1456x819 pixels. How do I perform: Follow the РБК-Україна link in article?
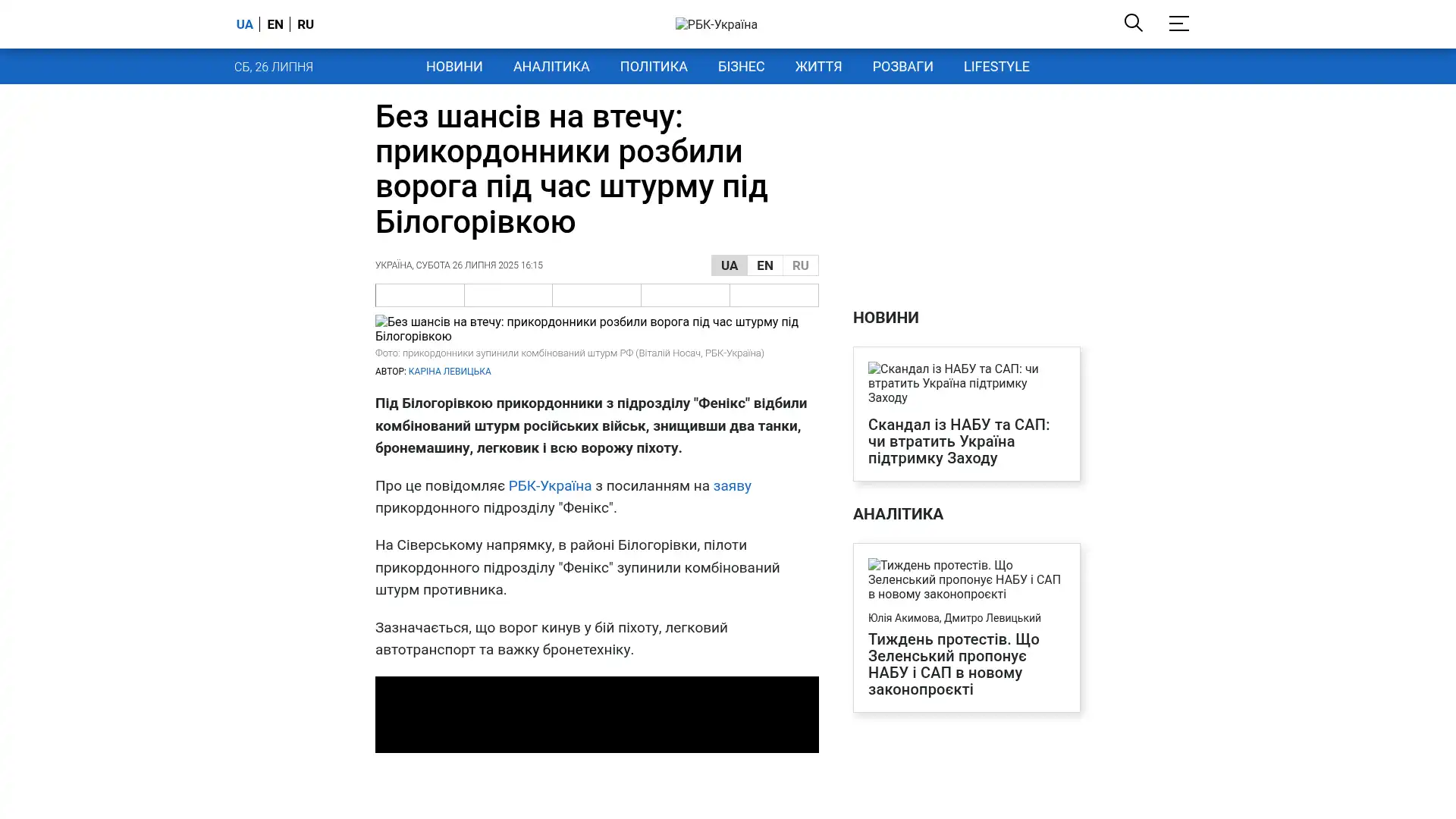(x=549, y=486)
